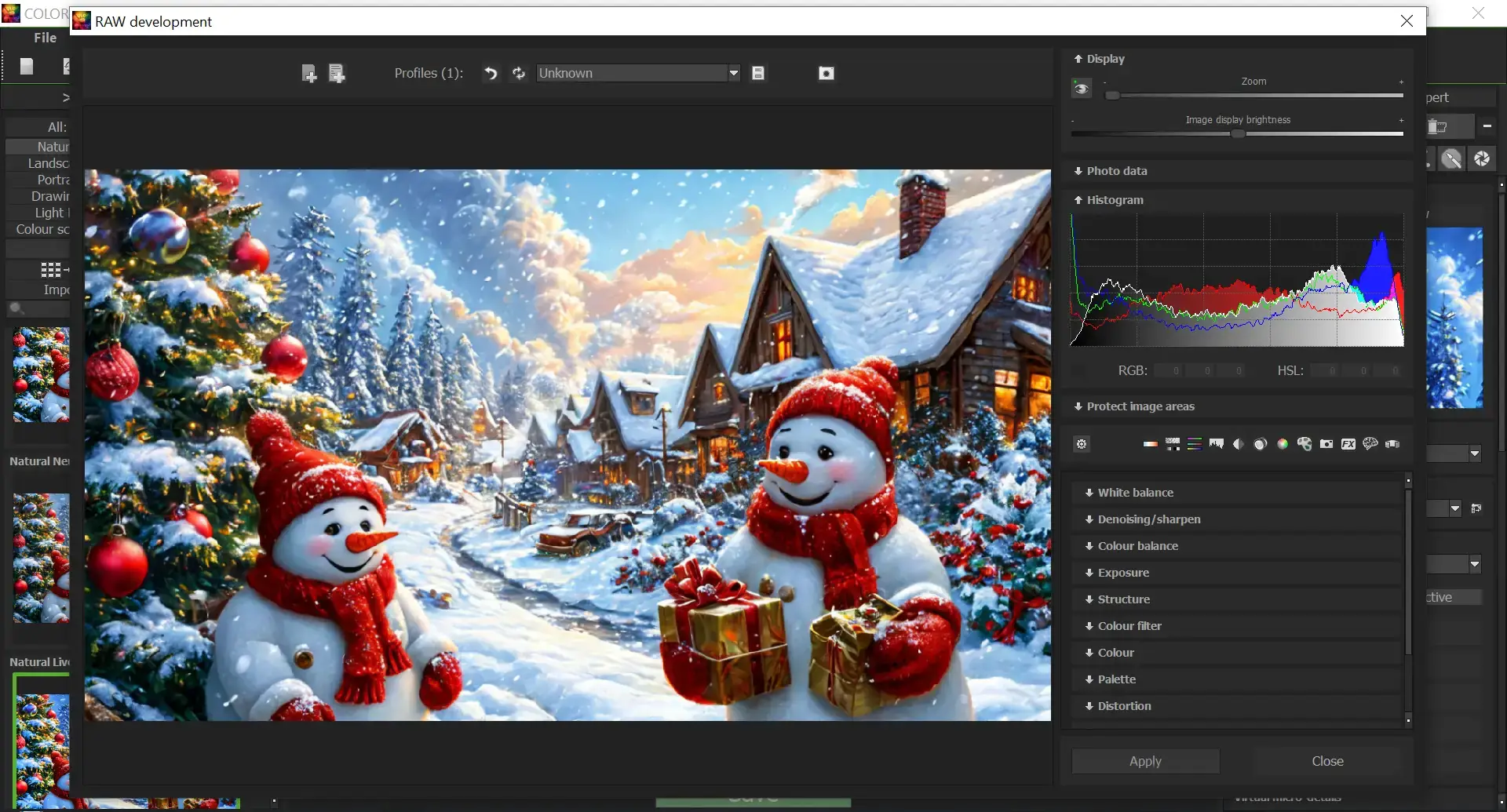Select the Drawin category in left sidebar
Viewport: 1507px width, 812px height.
pos(38,196)
